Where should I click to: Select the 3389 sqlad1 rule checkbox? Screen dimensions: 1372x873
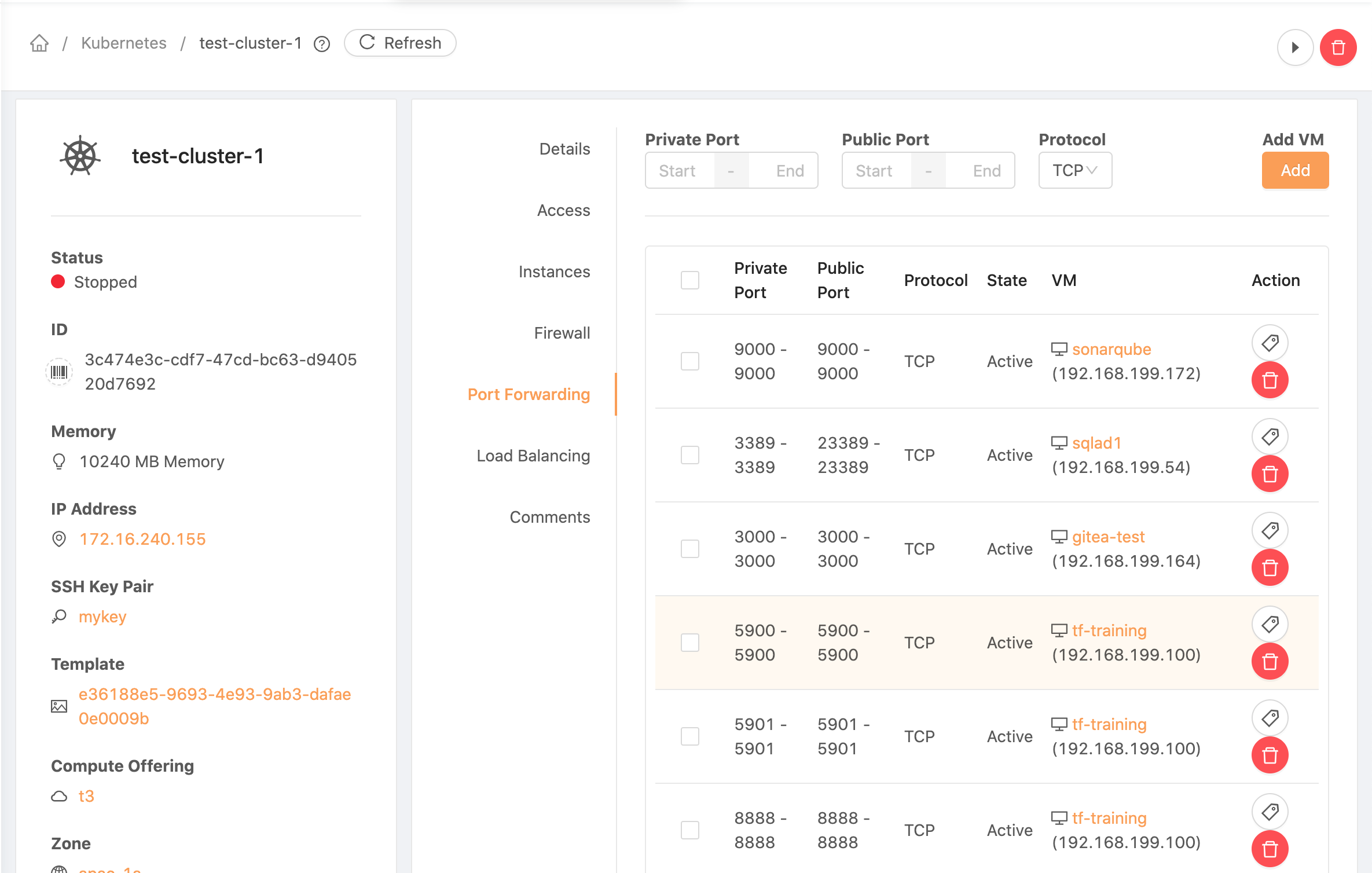[689, 455]
